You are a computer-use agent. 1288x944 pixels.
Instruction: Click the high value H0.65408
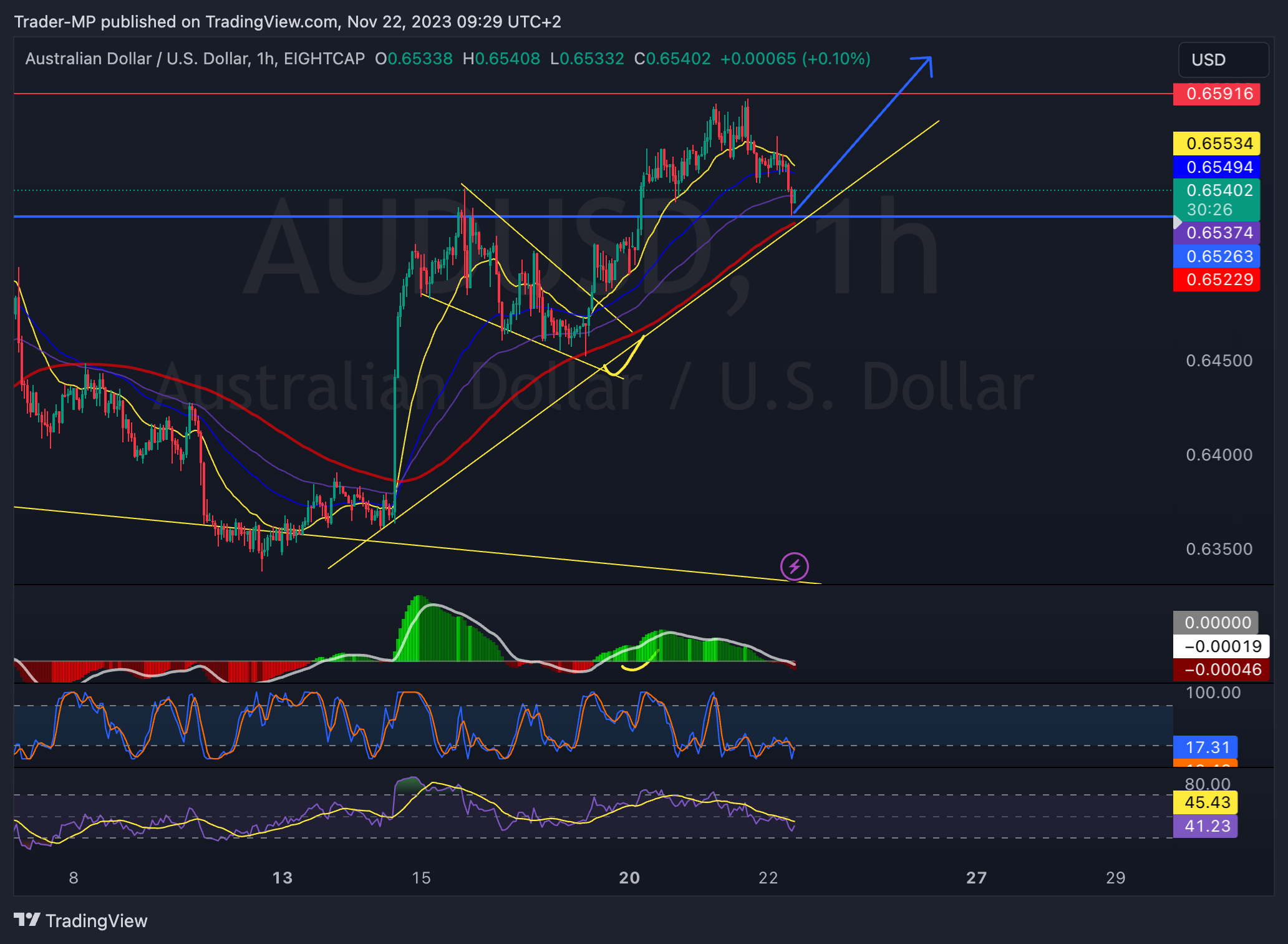501,59
